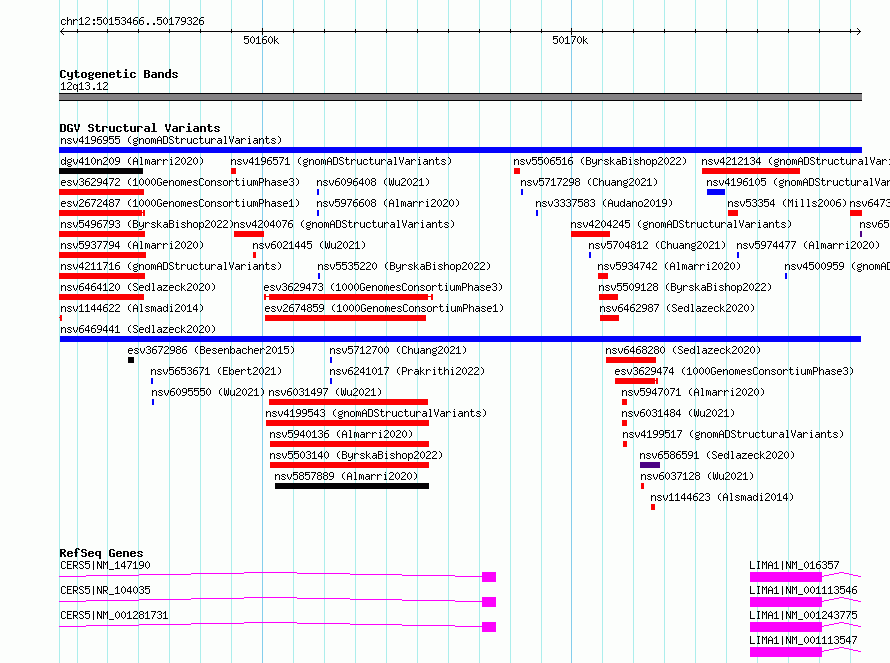This screenshot has height=663, width=890.
Task: Open nsv6037128 Wu2021 variant label
Action: (x=697, y=476)
